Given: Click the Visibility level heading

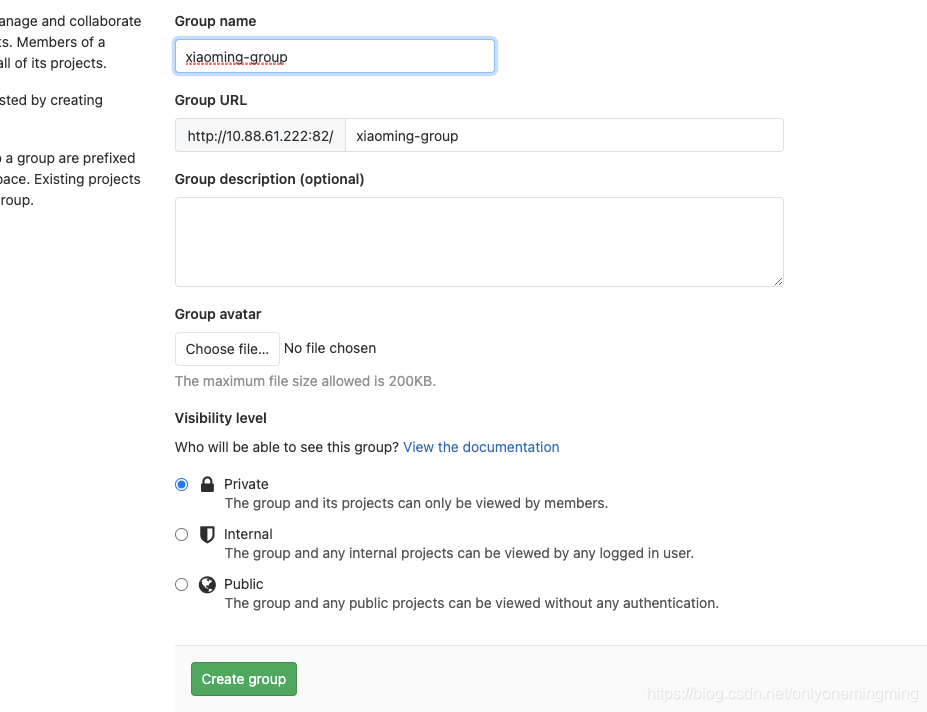Looking at the screenshot, I should 221,418.
